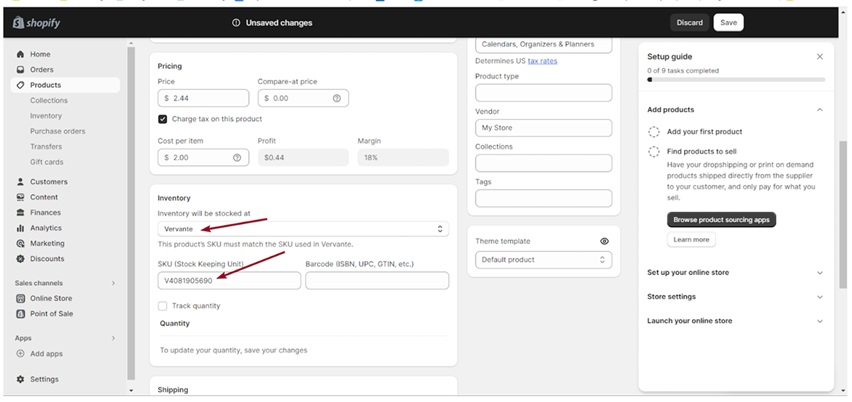Click the Online Store icon
The height and width of the screenshot is (402, 852).
pos(21,298)
